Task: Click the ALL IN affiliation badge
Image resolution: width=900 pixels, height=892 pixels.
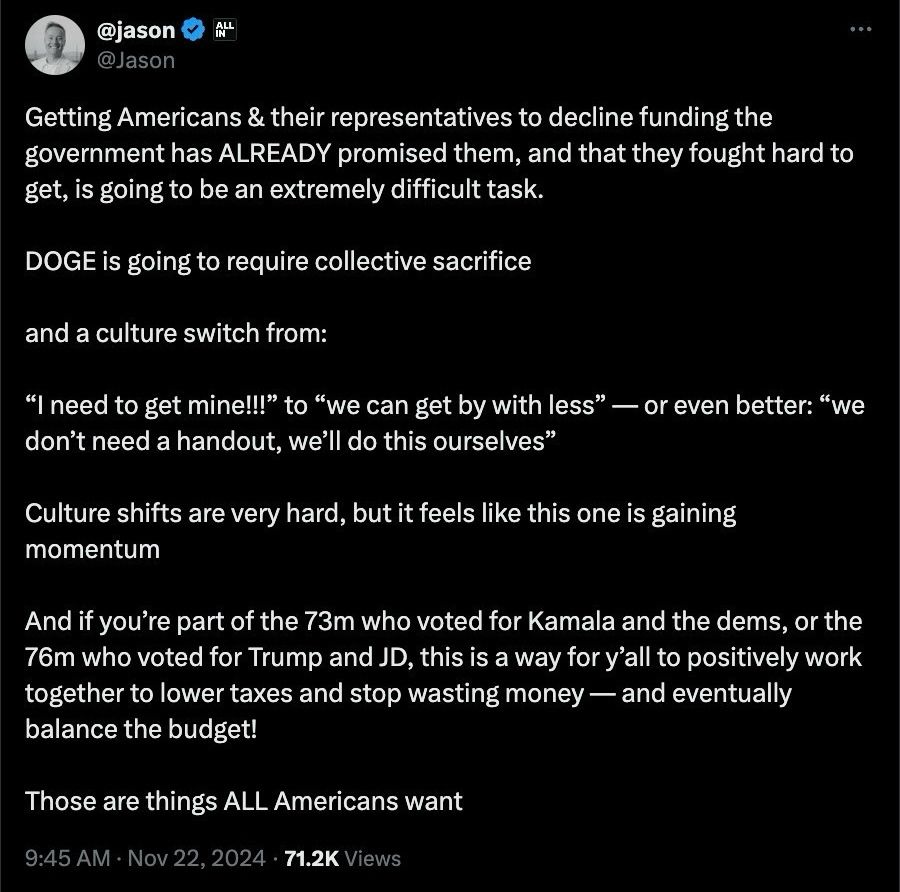Action: tap(222, 31)
